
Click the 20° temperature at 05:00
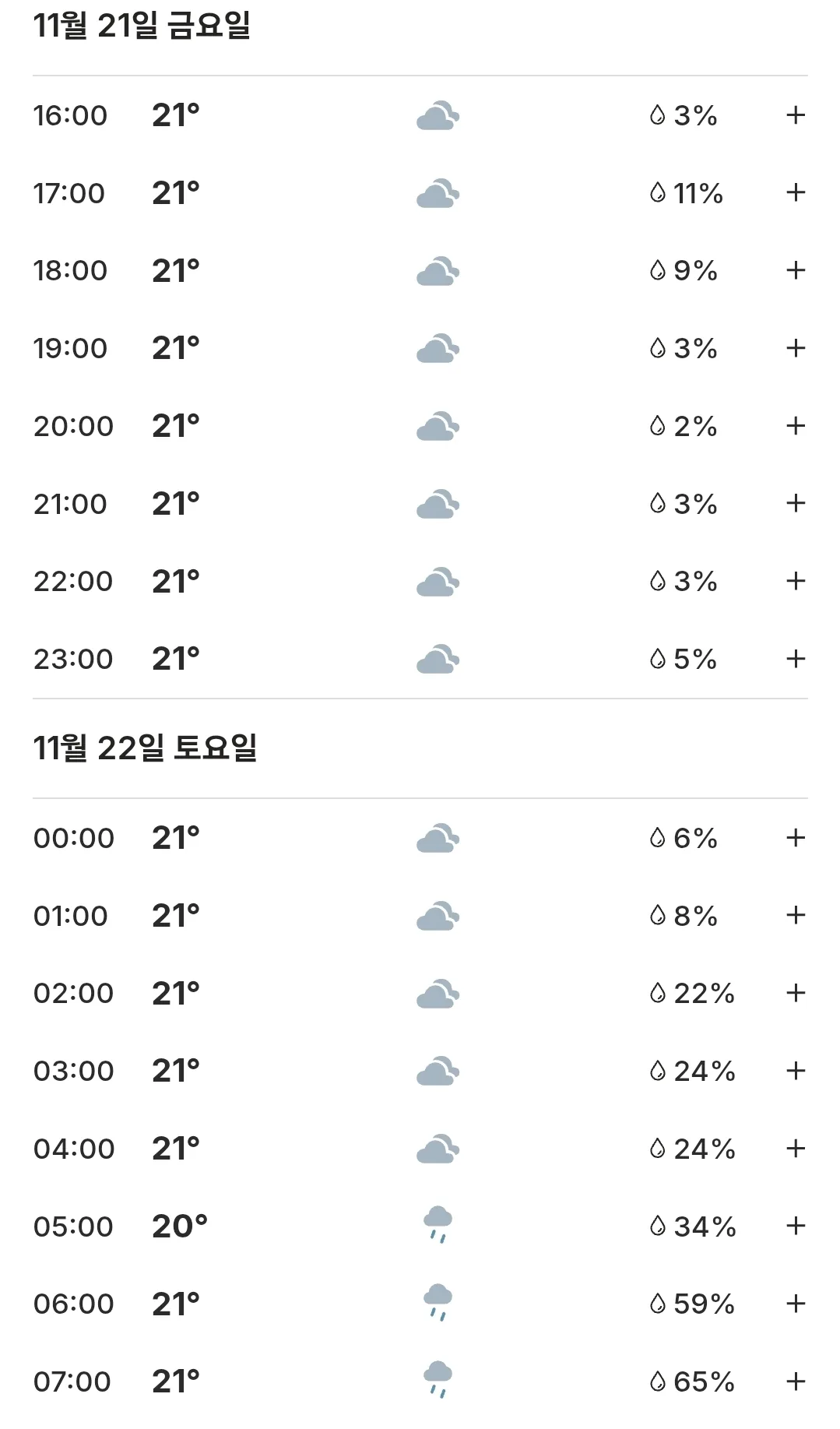180,1226
